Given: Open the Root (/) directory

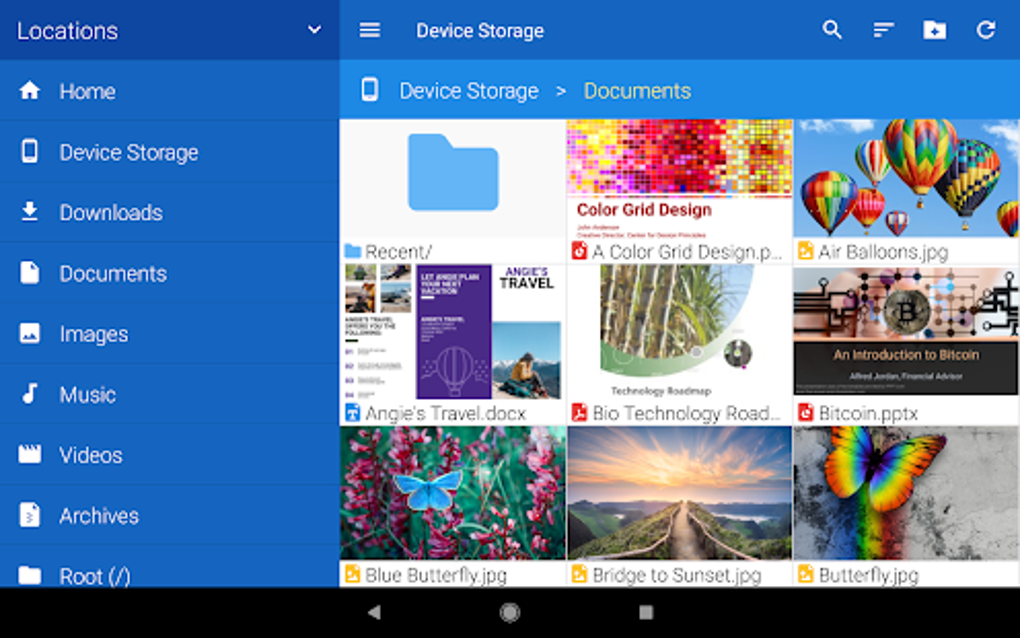Looking at the screenshot, I should 96,576.
